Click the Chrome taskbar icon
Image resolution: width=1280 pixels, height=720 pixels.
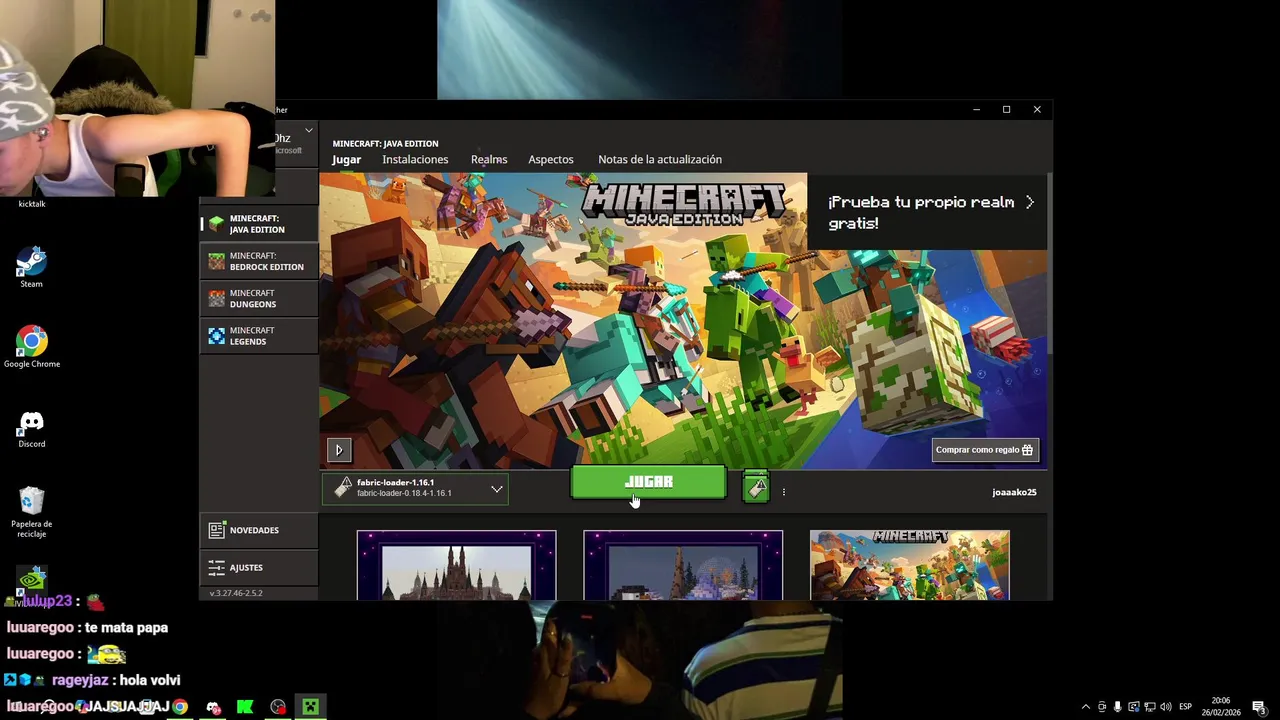(180, 707)
